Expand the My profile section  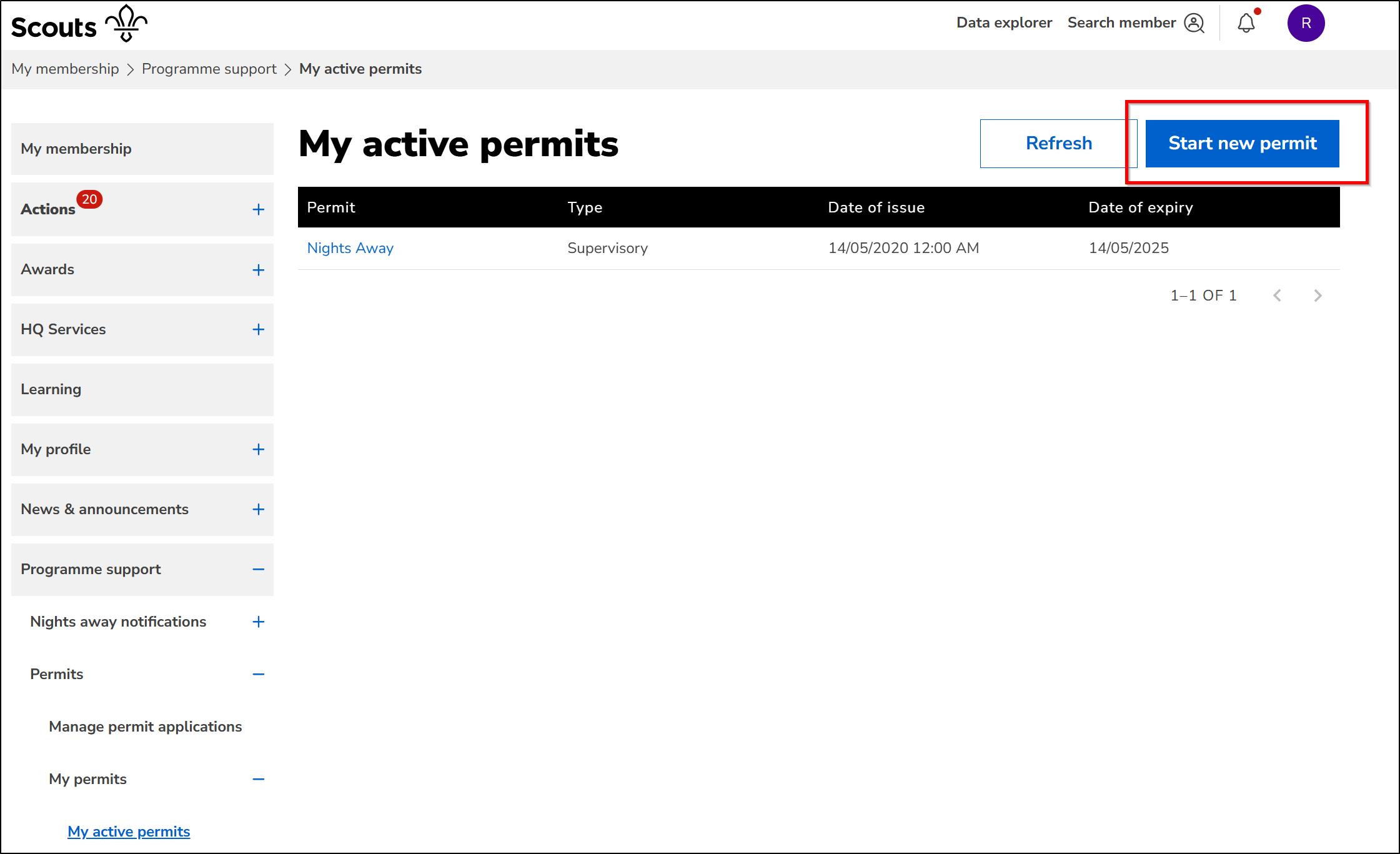click(x=258, y=449)
